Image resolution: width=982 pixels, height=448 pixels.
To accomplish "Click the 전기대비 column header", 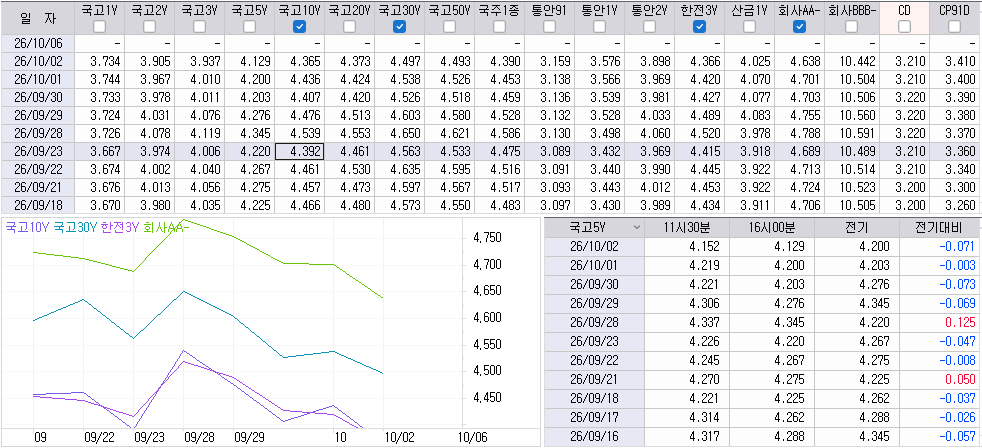I will point(940,228).
